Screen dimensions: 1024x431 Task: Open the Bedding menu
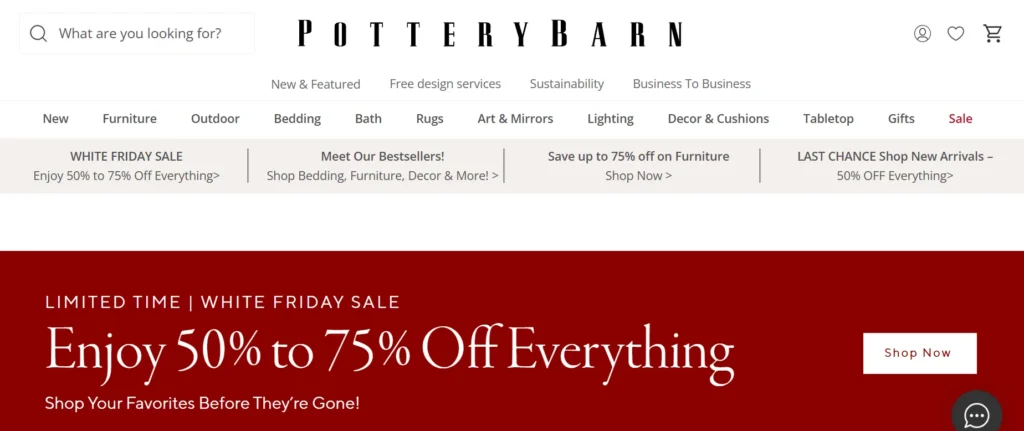click(297, 118)
